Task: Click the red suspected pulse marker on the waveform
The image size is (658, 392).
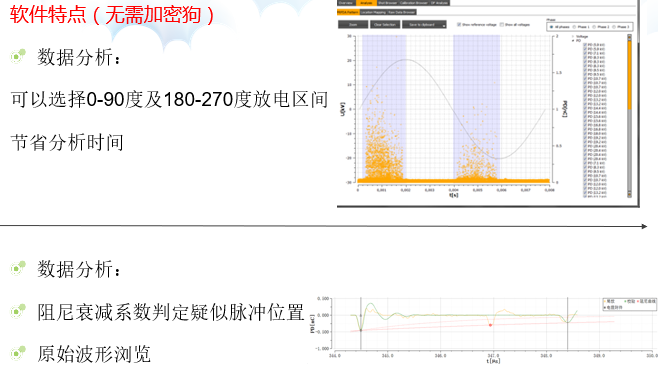Action: 490,325
